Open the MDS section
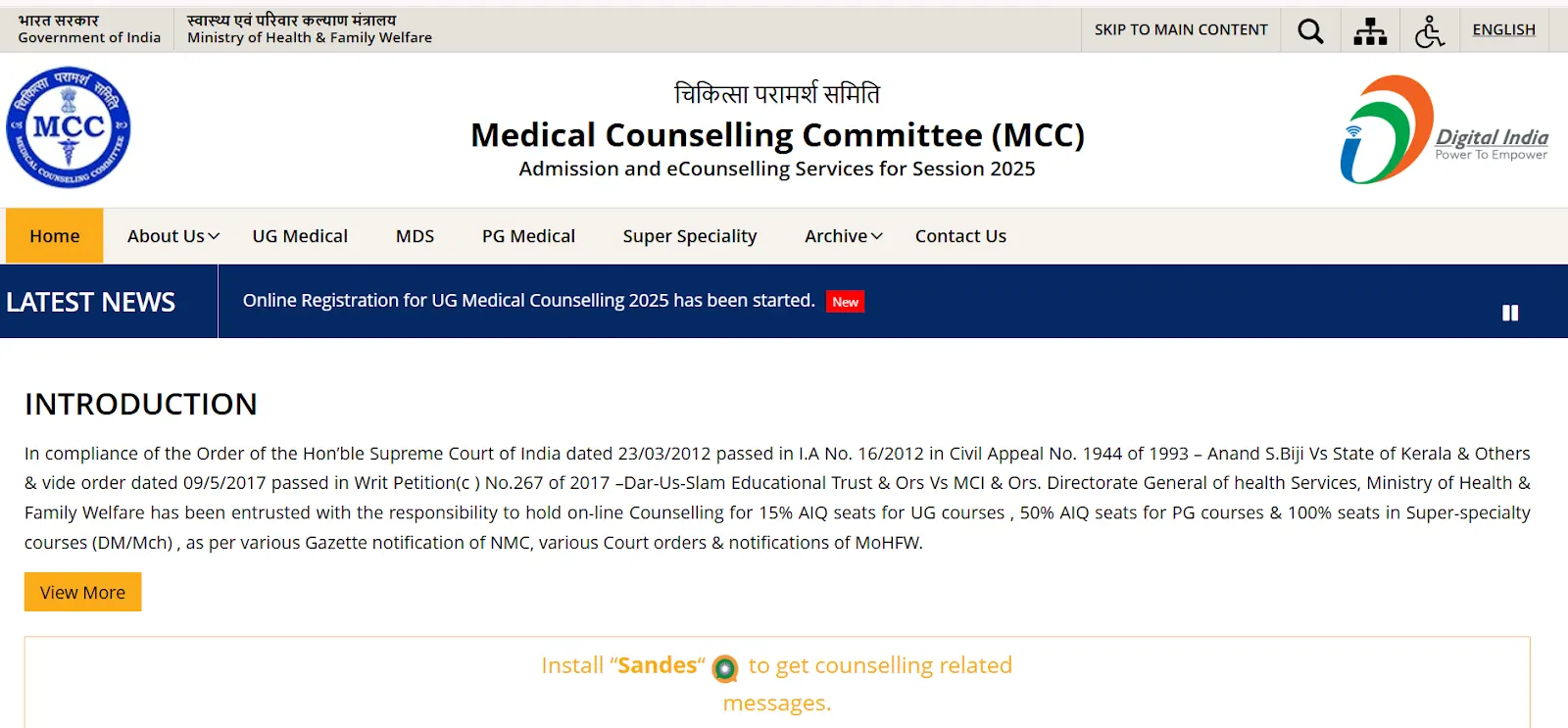Viewport: 1568px width, 728px height. 414,235
